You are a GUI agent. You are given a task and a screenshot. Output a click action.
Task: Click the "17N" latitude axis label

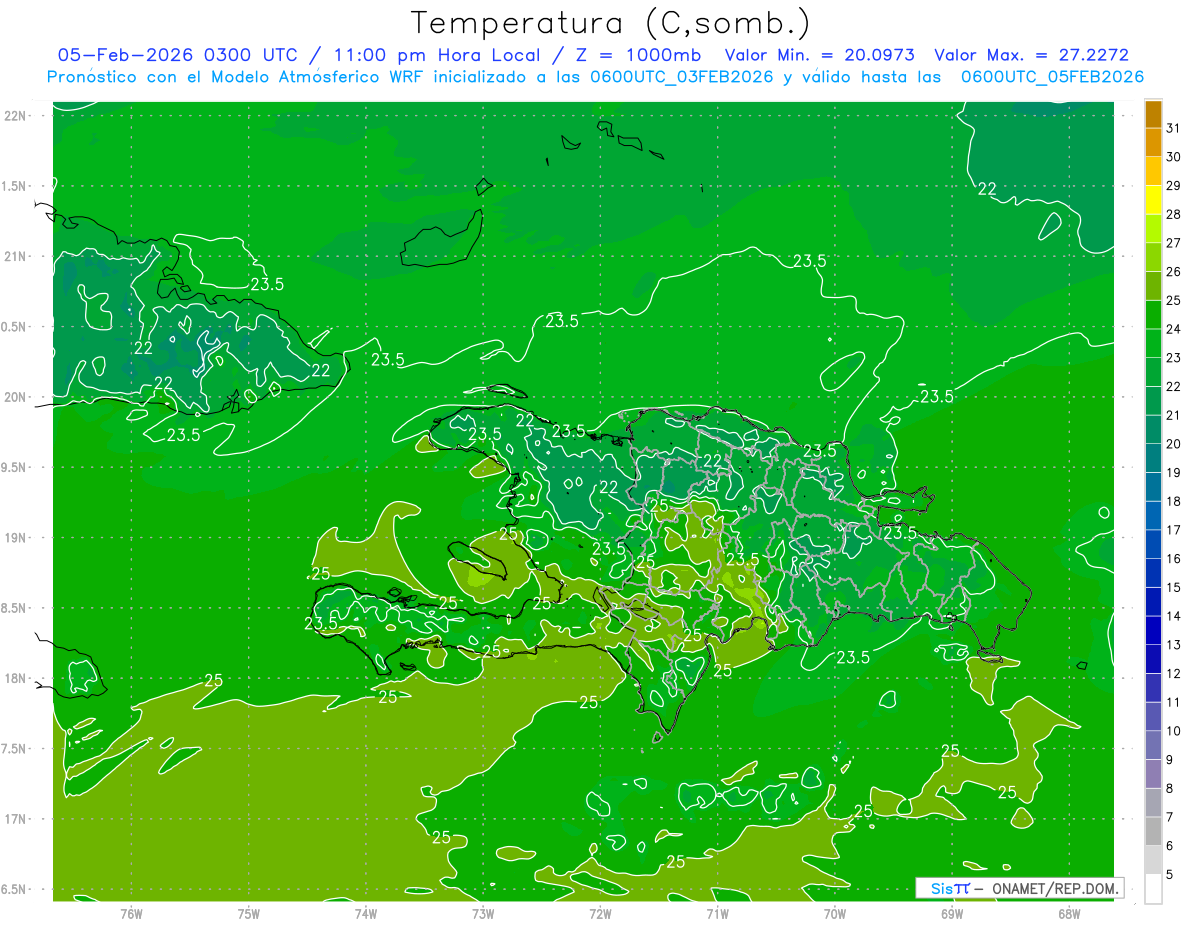pos(16,820)
